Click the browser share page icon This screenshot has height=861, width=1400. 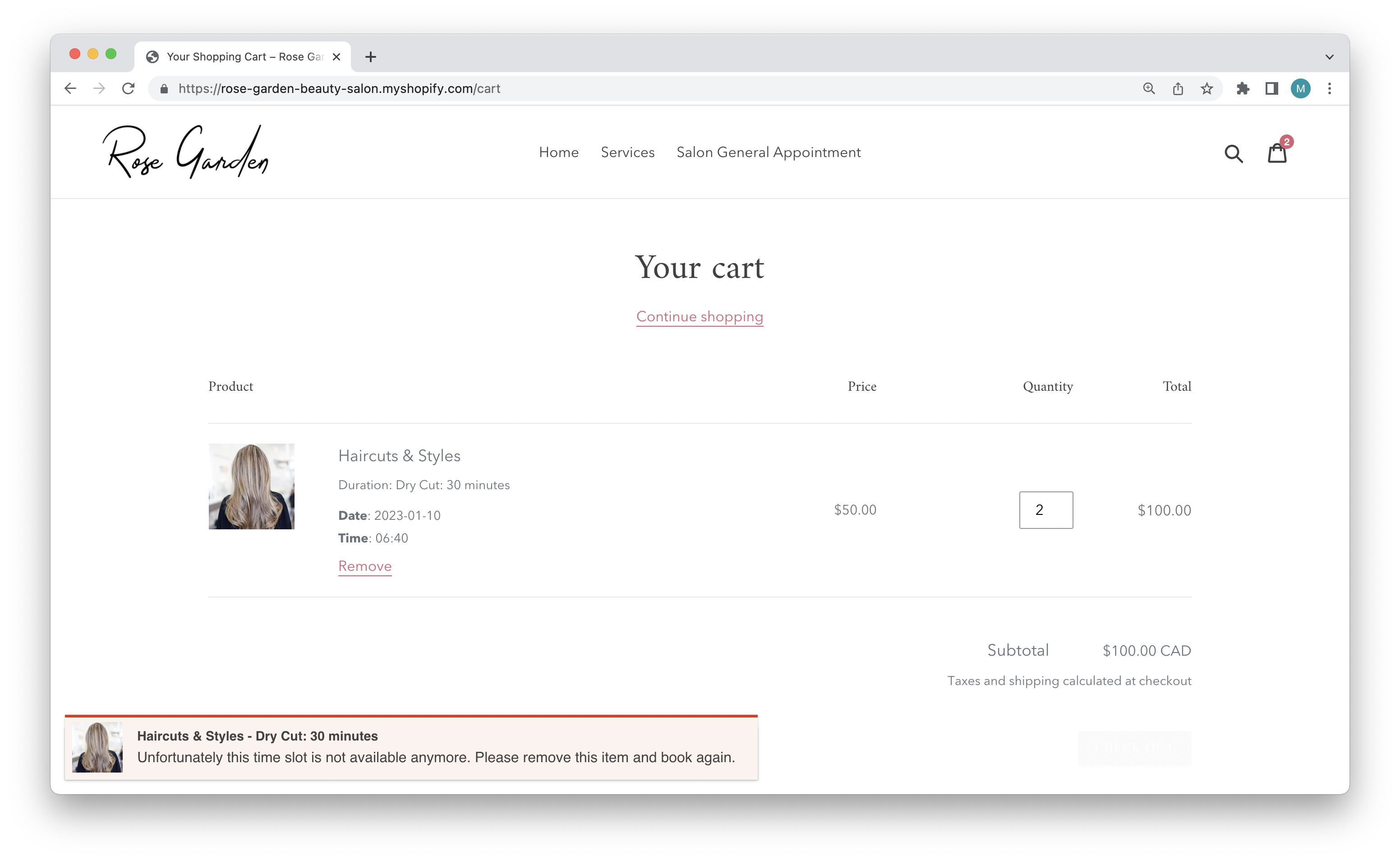pyautogui.click(x=1178, y=89)
